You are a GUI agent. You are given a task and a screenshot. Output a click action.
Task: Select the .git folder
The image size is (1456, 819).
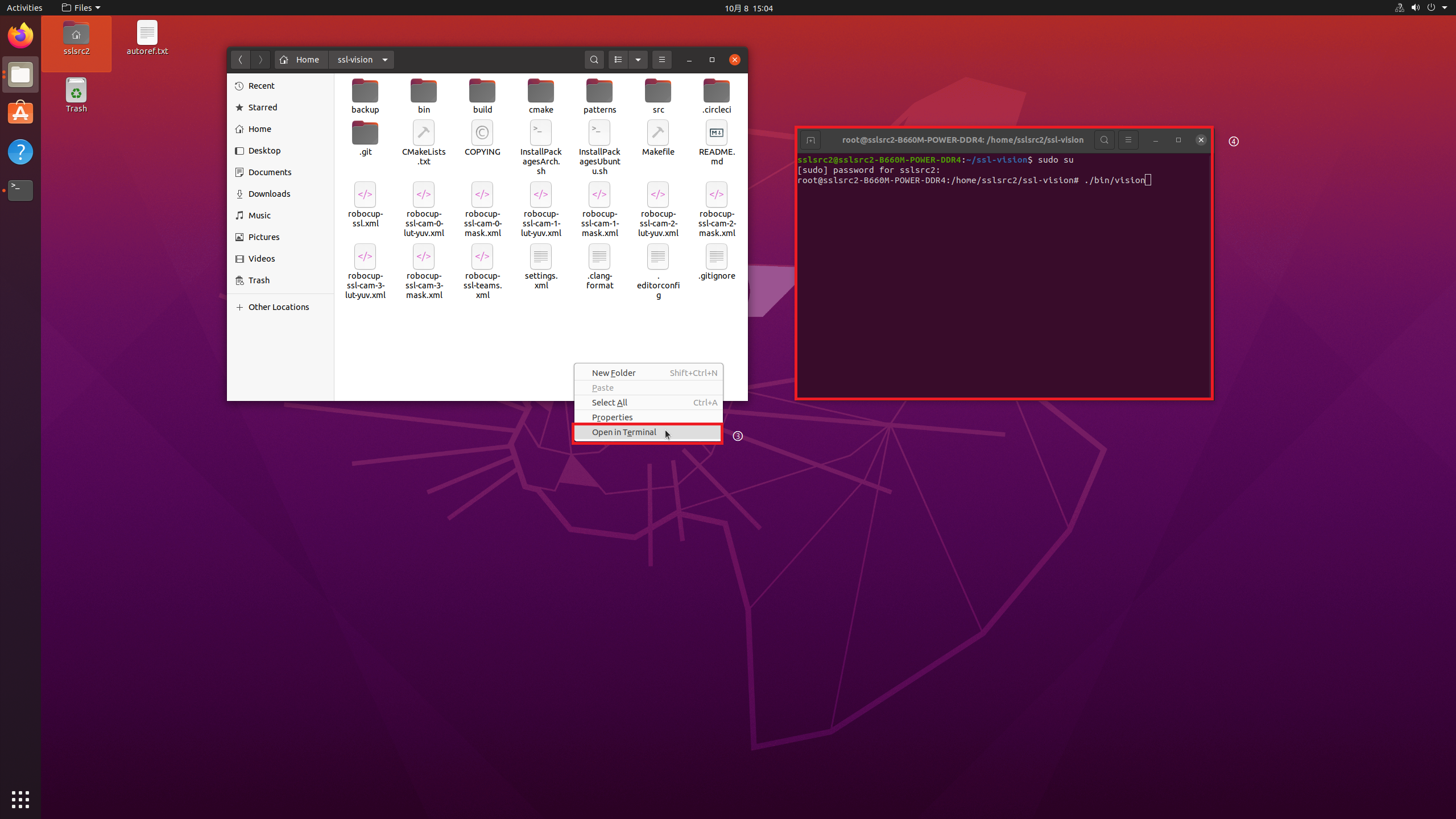(x=365, y=138)
